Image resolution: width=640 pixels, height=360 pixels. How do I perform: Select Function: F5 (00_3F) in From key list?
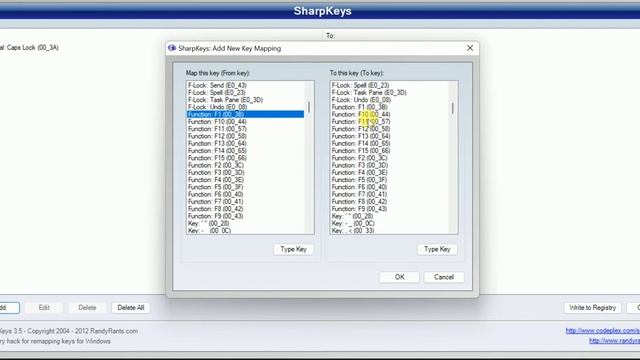coord(245,187)
